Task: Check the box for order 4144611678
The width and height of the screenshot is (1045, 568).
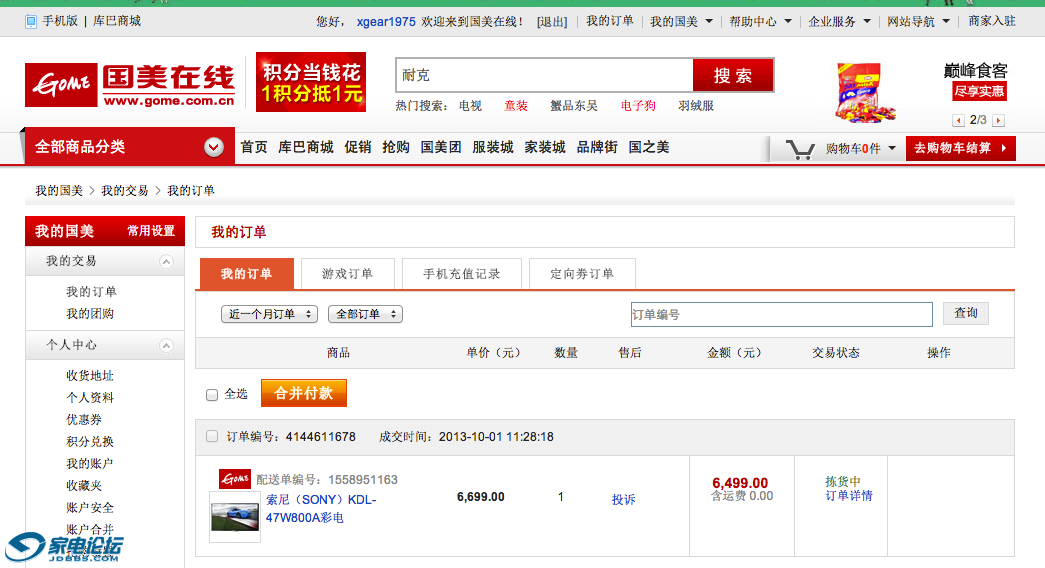Action: [211, 436]
